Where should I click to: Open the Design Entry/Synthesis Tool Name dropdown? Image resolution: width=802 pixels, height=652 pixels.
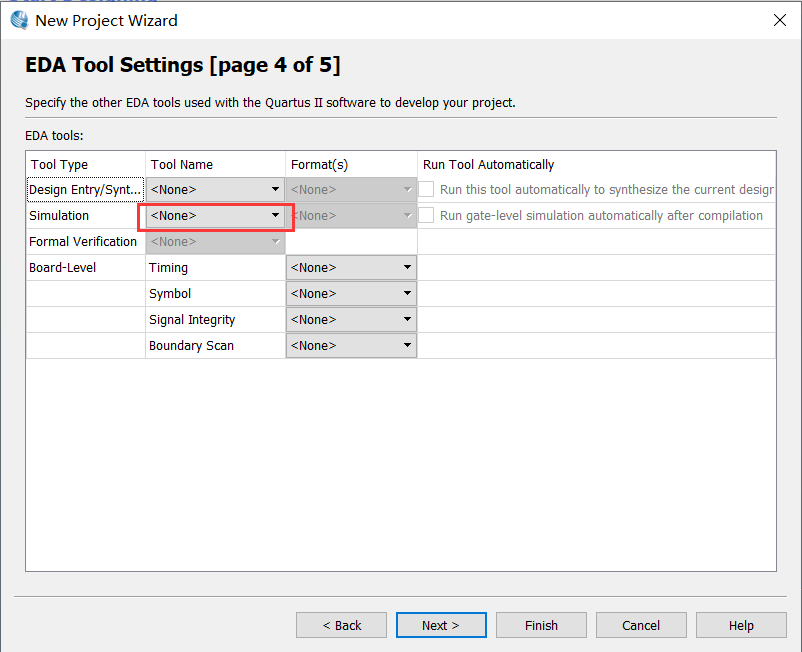(x=215, y=190)
